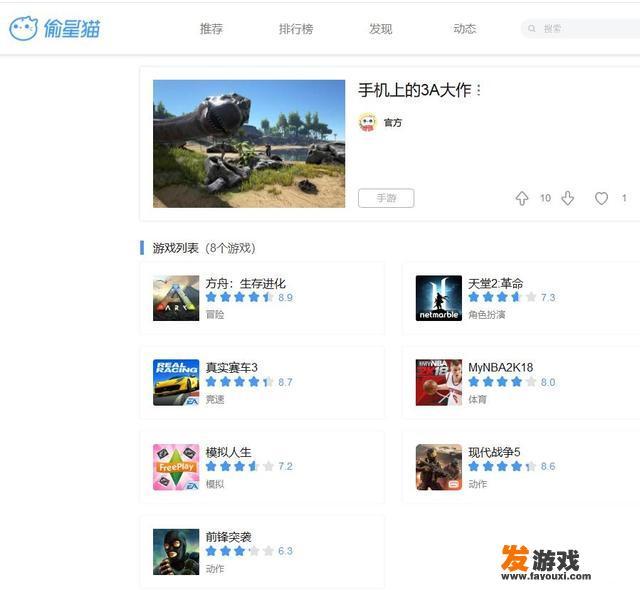This screenshot has height=590, width=640.
Task: Click the 偷星猫 cat logo icon
Action: (23, 29)
